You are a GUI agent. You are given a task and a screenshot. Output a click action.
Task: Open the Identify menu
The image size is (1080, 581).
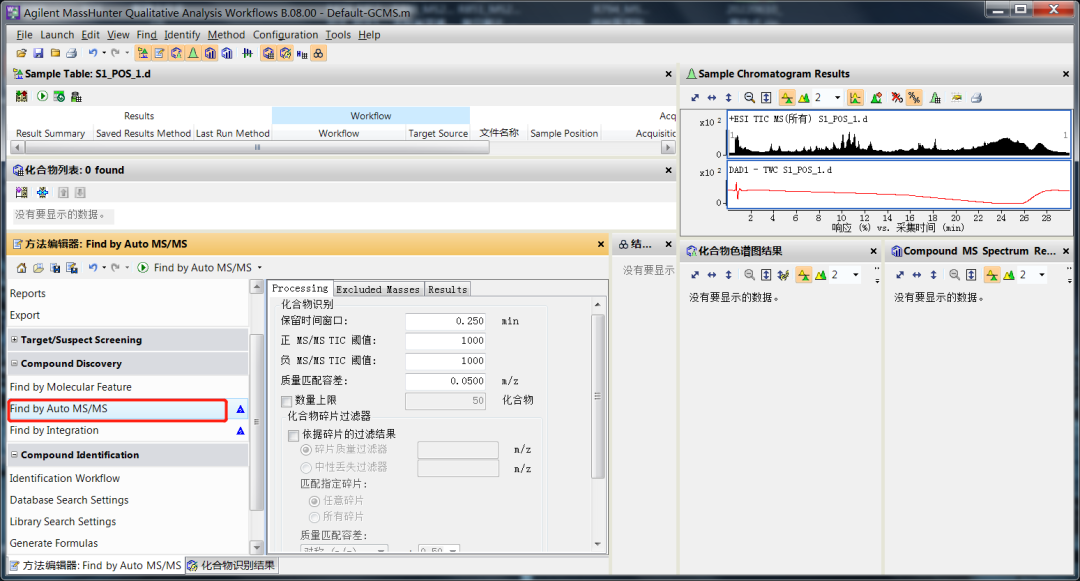pyautogui.click(x=182, y=34)
